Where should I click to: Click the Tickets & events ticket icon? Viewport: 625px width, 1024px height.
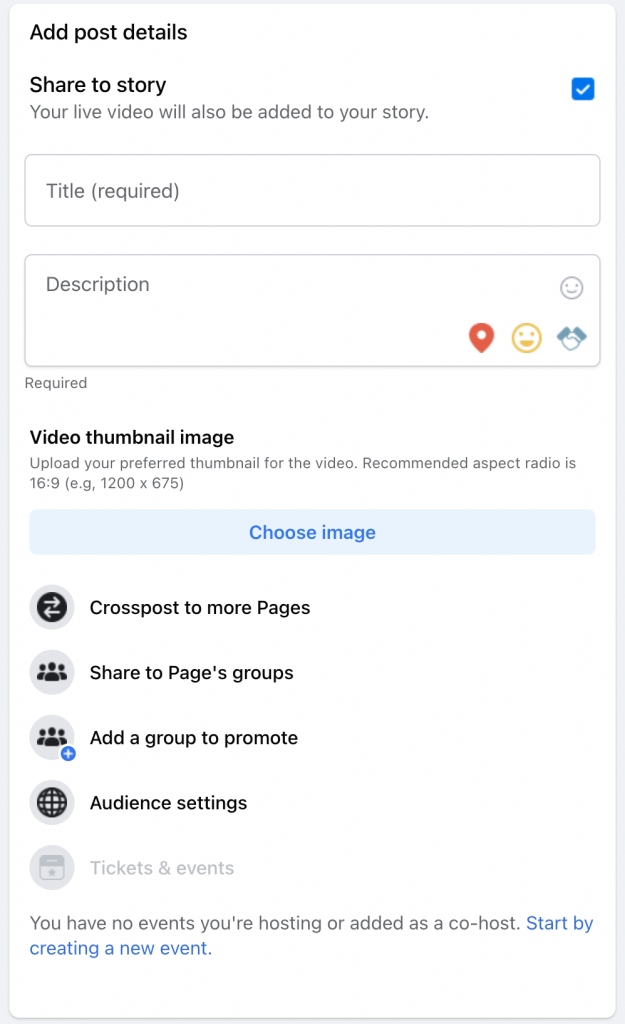(x=52, y=867)
